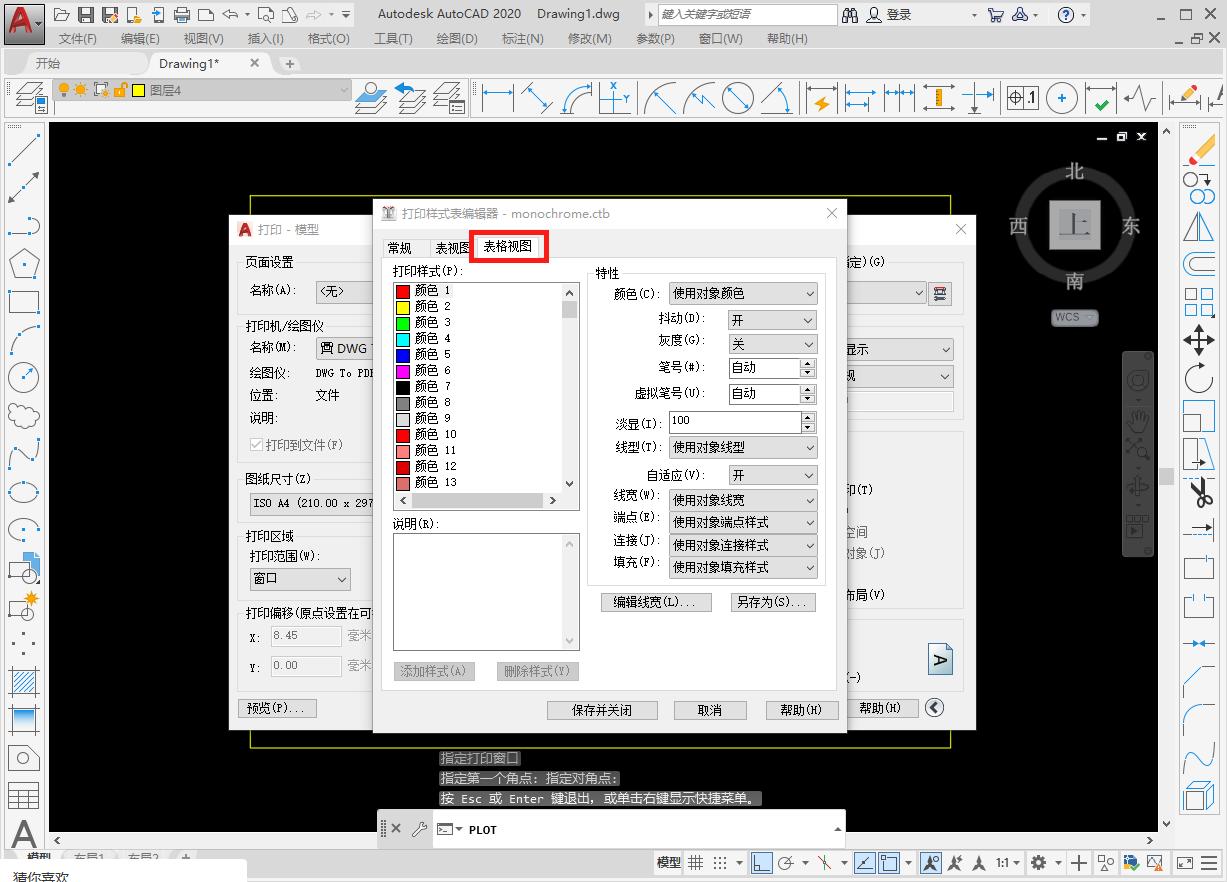Select the Polygon tool
1227x882 pixels.
coord(24,262)
